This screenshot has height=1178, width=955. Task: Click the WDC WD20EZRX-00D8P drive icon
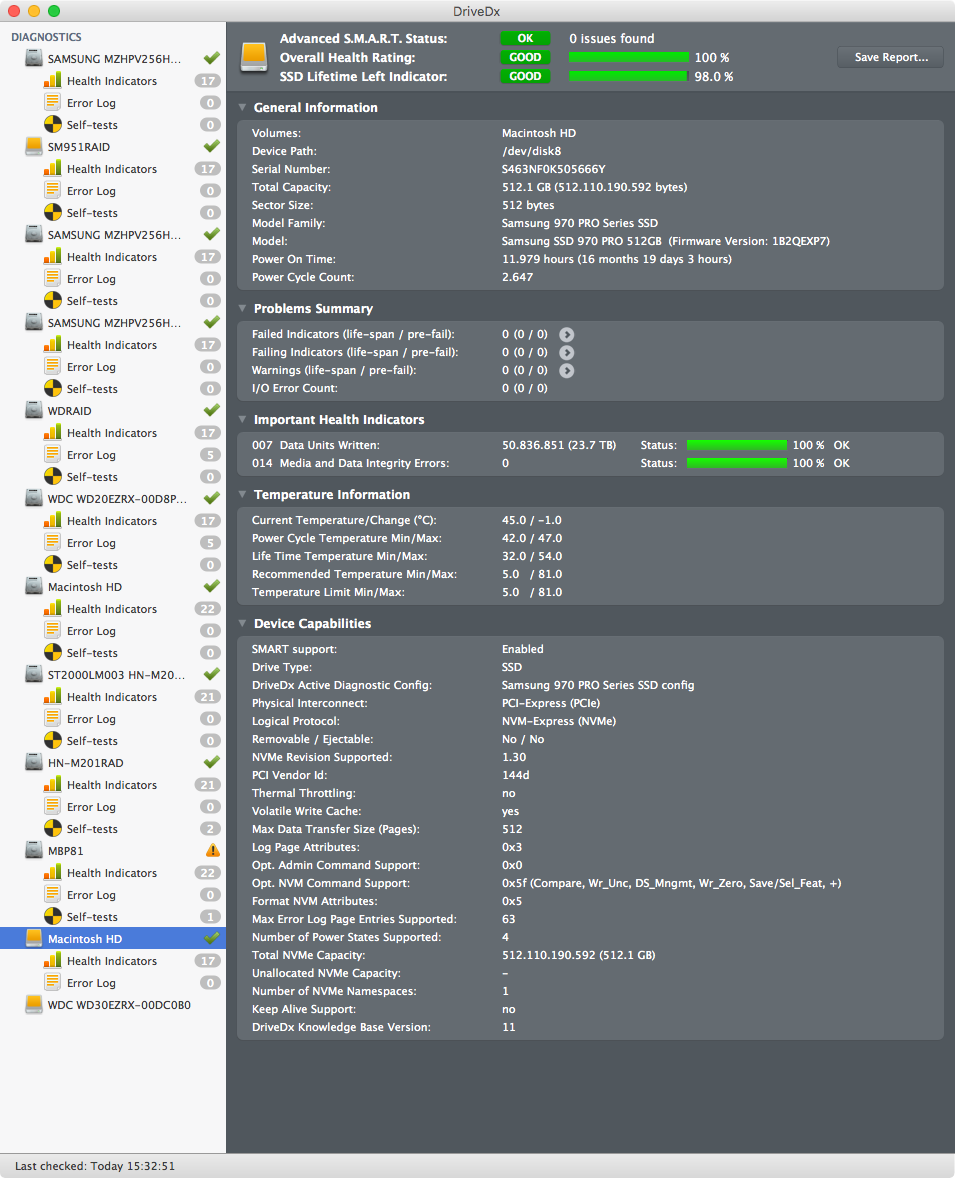coord(34,499)
